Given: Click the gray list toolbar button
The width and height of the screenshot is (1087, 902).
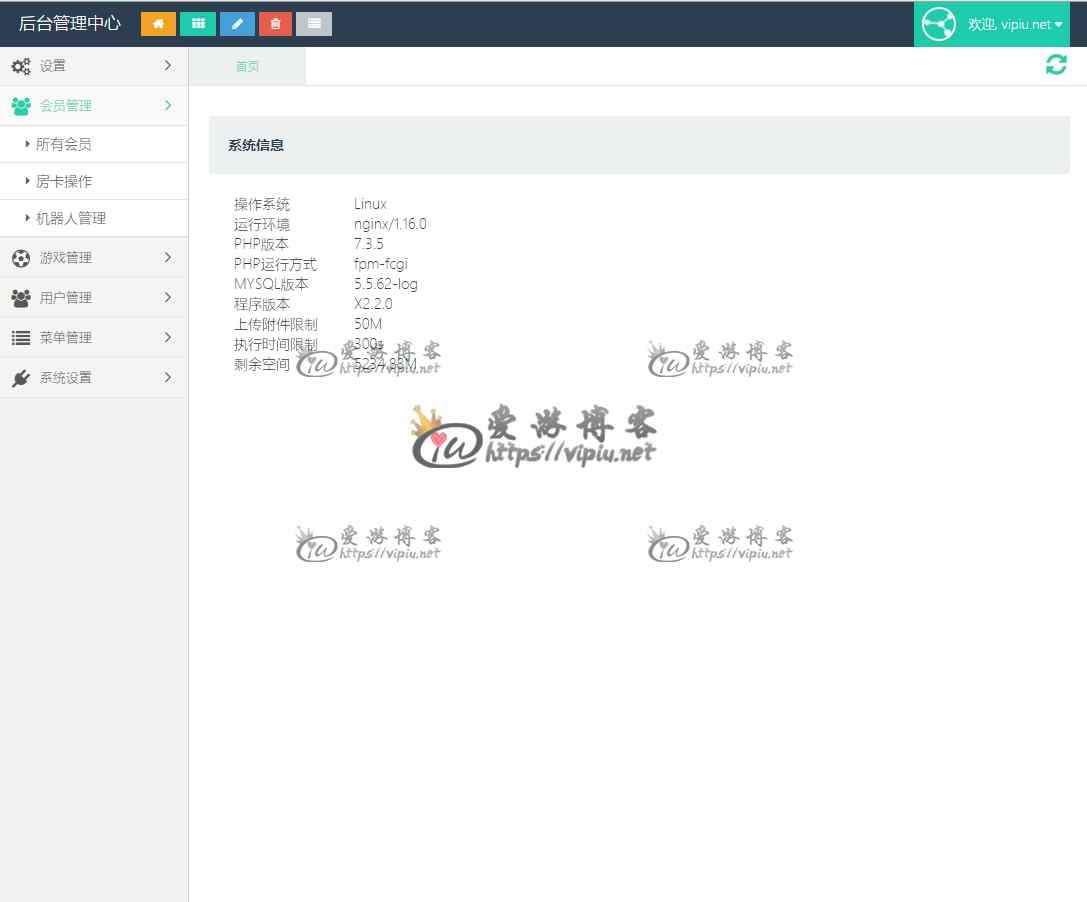Looking at the screenshot, I should 314,24.
